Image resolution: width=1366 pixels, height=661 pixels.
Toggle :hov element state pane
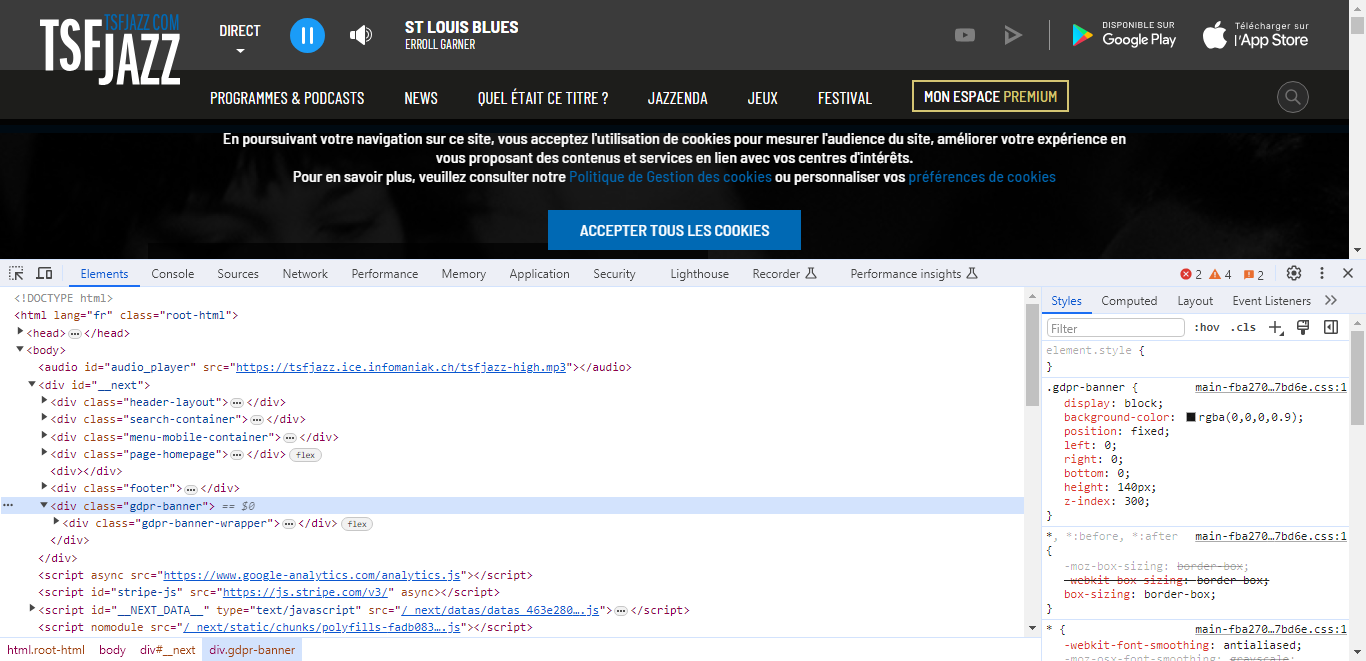point(1207,327)
